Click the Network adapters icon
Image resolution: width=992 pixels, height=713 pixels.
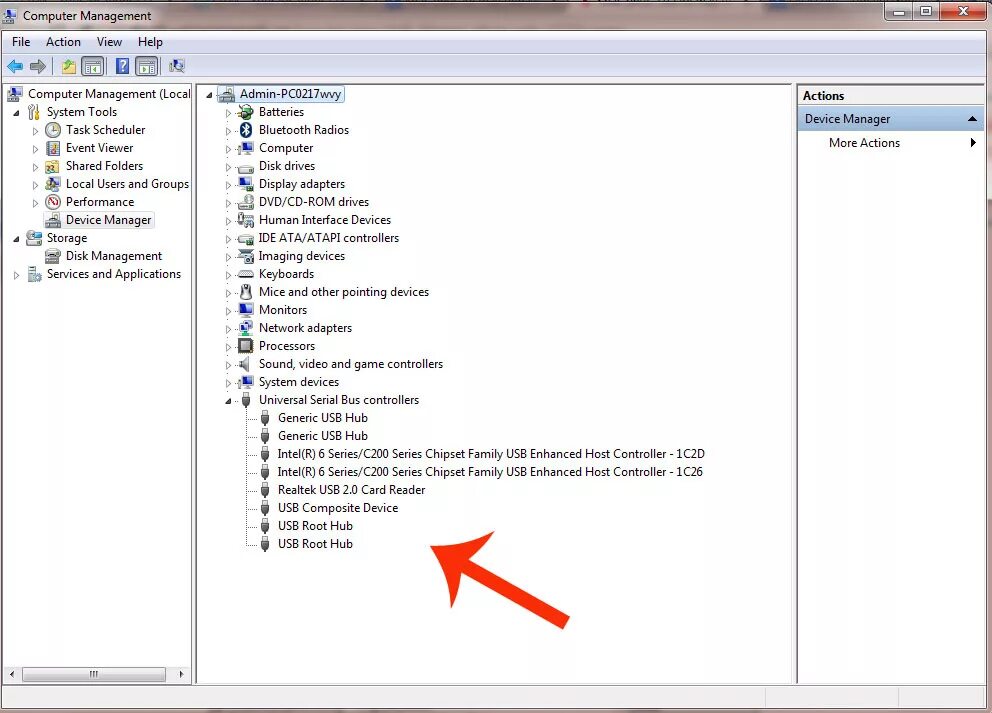(x=245, y=328)
